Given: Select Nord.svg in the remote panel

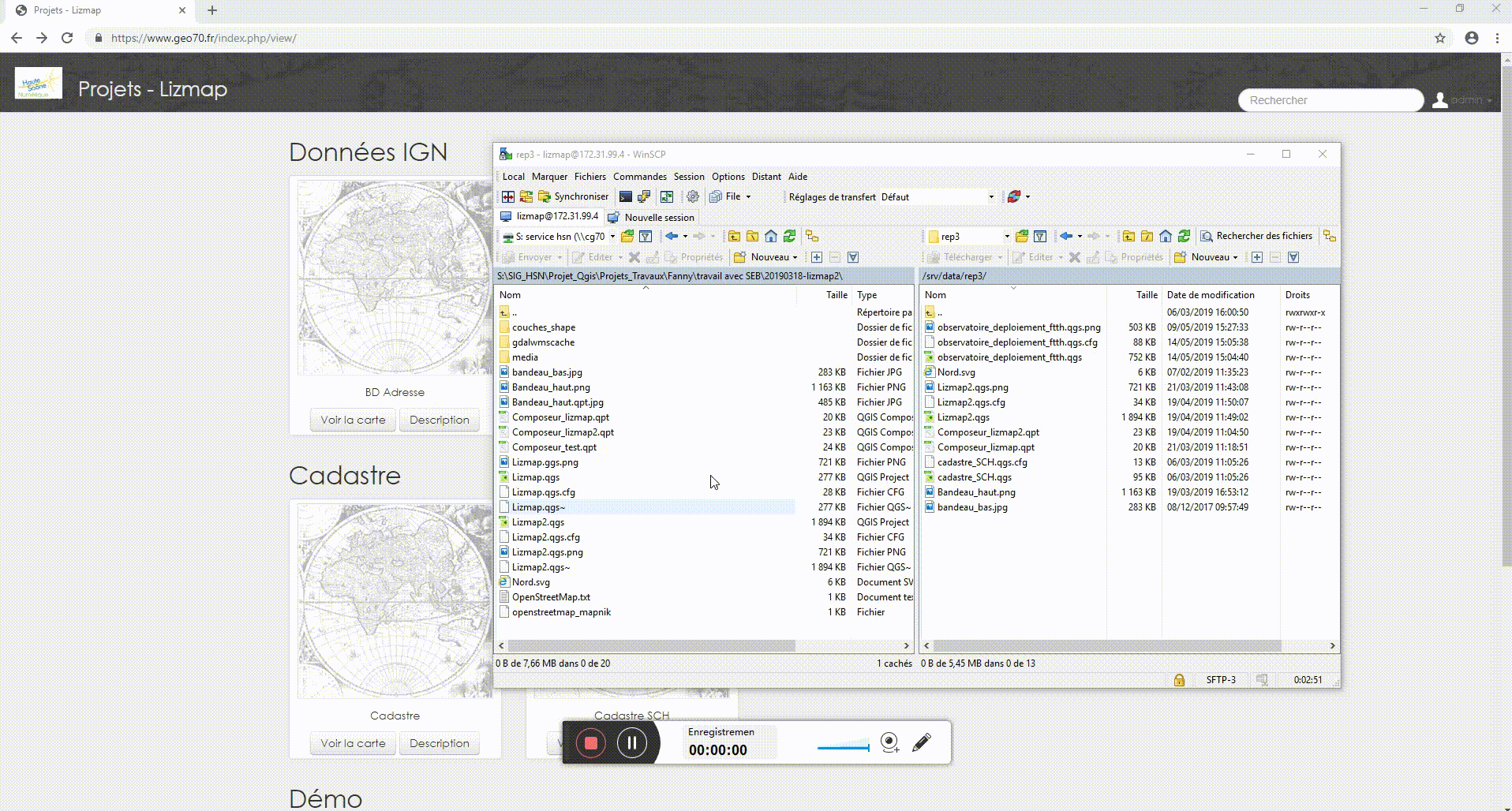Looking at the screenshot, I should tap(956, 372).
